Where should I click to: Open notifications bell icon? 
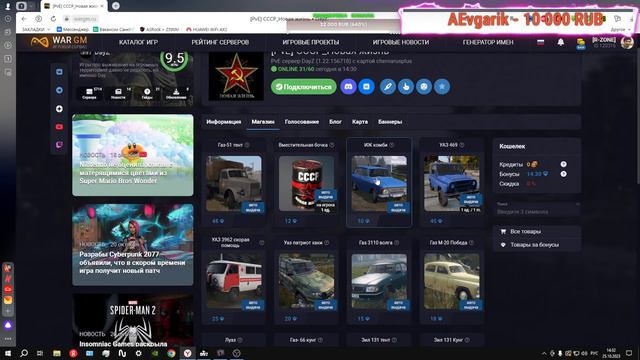pos(561,42)
